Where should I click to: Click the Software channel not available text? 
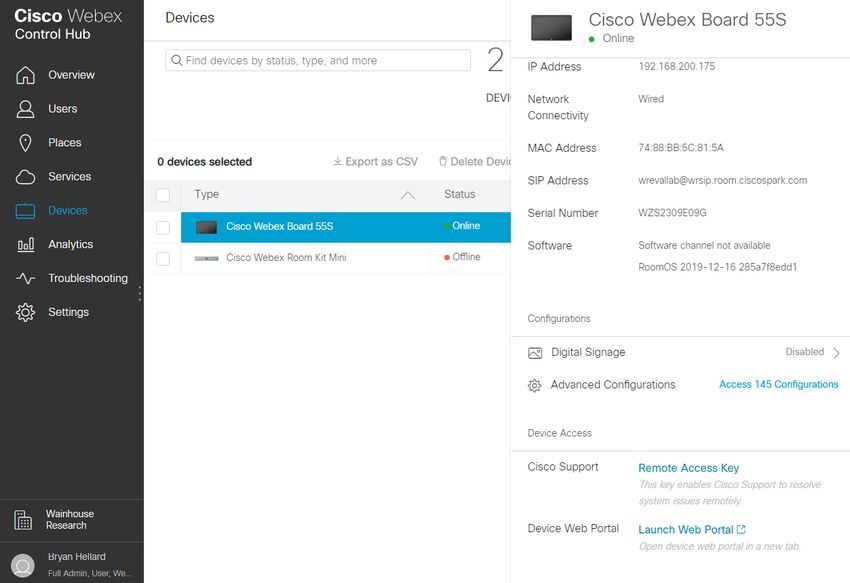click(x=704, y=245)
